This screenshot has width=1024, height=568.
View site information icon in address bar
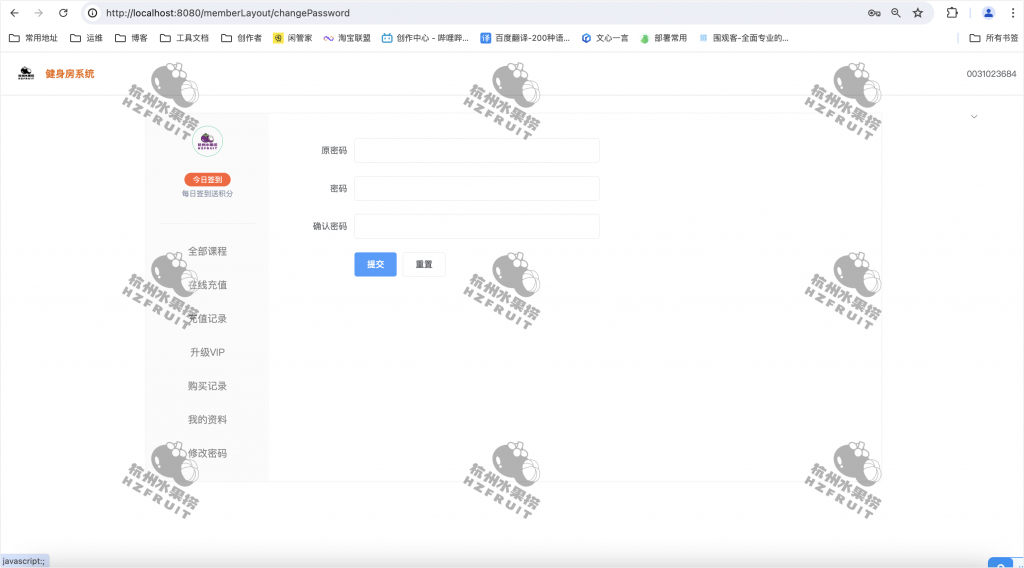coord(93,13)
